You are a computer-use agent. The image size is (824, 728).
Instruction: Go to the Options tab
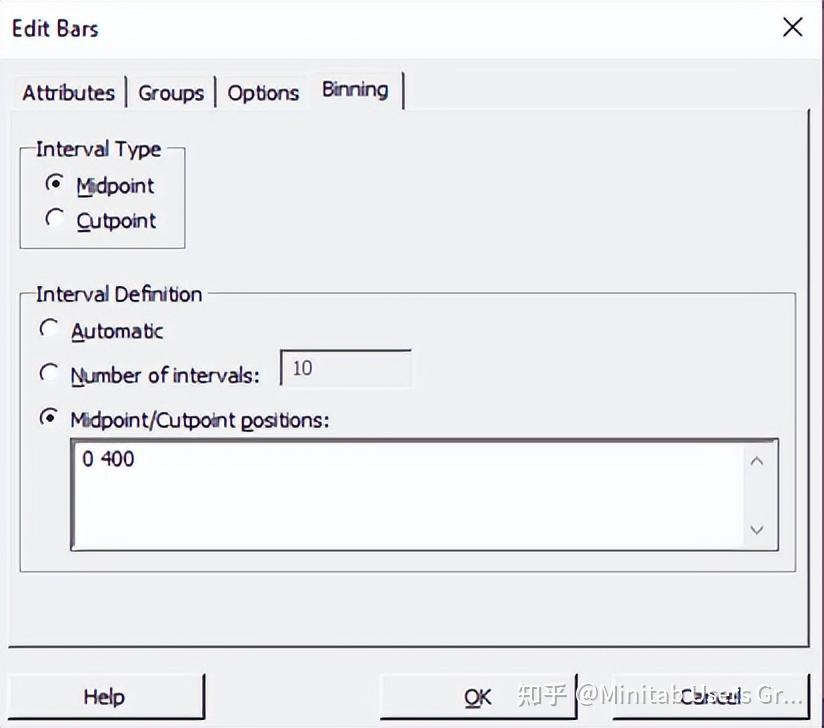click(263, 93)
